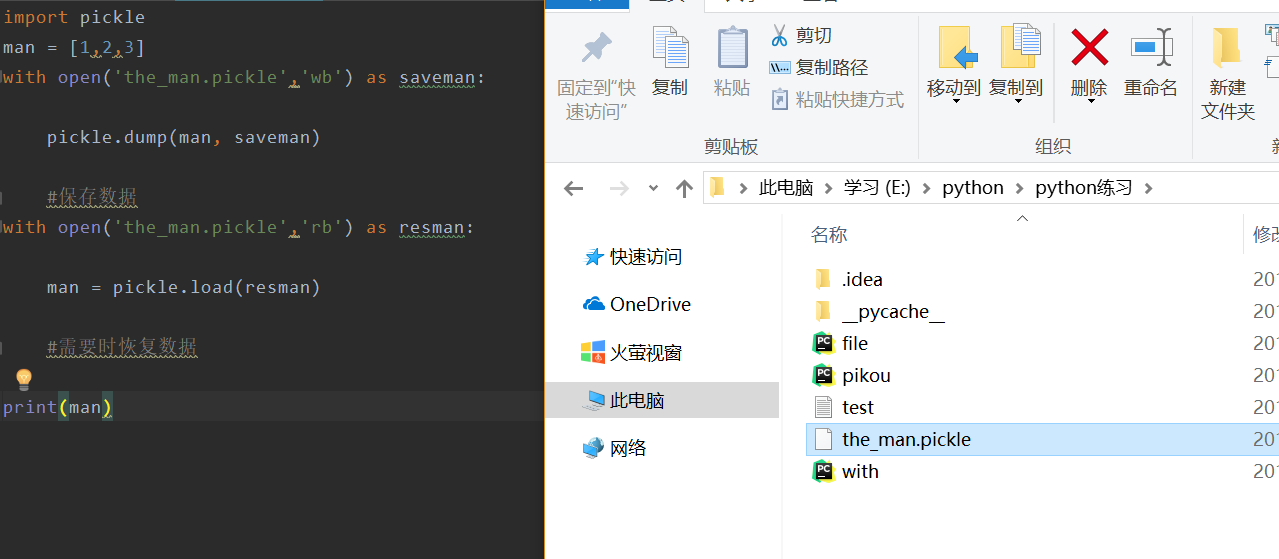Image resolution: width=1279 pixels, height=559 pixels.
Task: Click 此电脑 in the address bar
Action: coord(786,188)
